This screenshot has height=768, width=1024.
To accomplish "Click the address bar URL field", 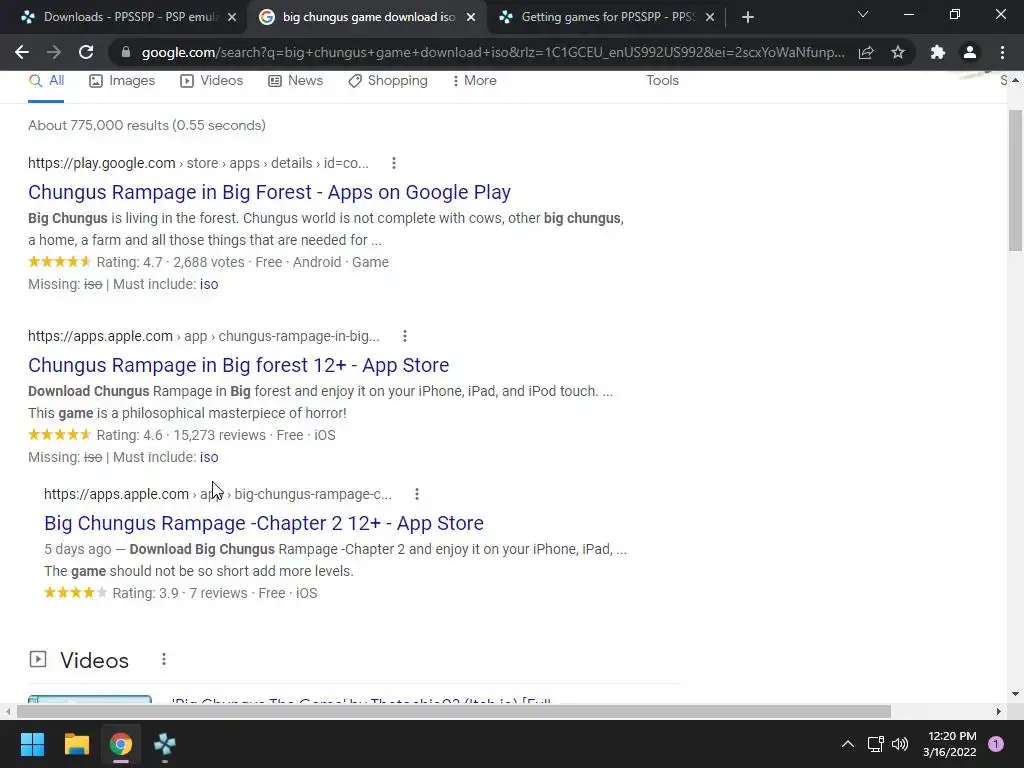I will (x=493, y=52).
